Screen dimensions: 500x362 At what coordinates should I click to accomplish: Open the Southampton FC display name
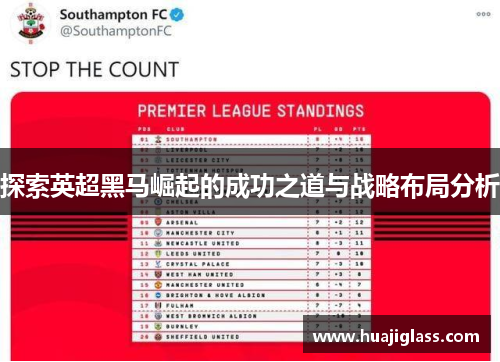113,15
